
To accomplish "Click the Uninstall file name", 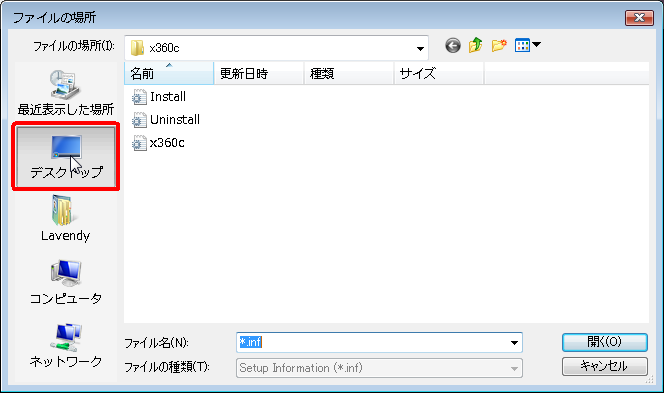I will (174, 120).
